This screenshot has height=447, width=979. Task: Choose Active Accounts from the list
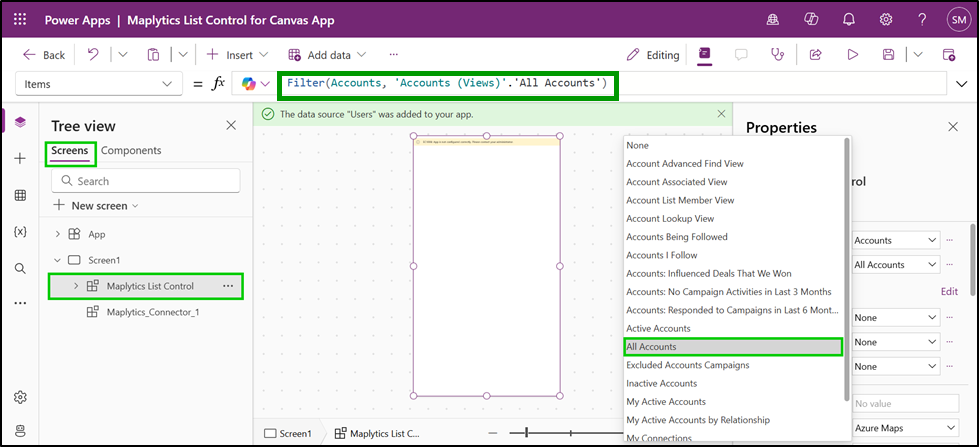coord(658,328)
